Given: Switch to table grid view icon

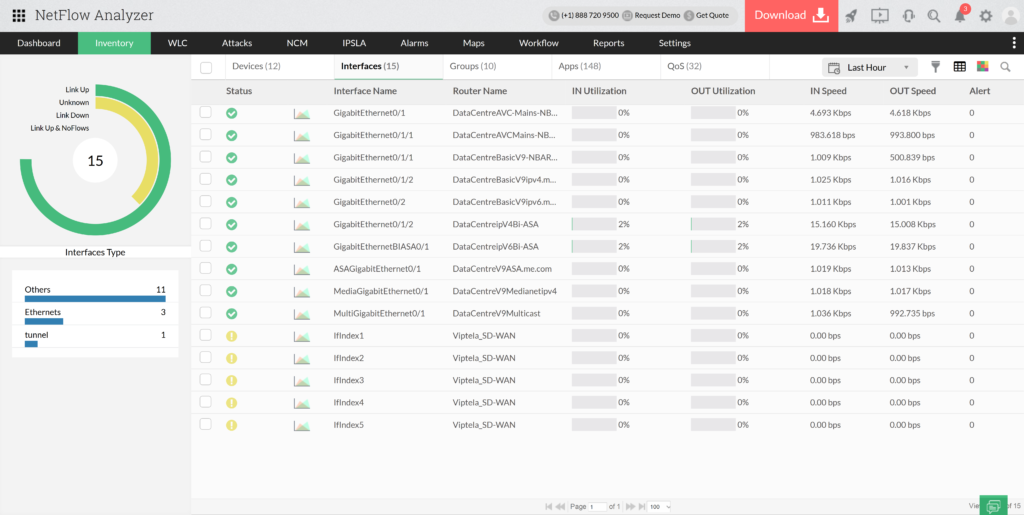Looking at the screenshot, I should click(x=960, y=67).
